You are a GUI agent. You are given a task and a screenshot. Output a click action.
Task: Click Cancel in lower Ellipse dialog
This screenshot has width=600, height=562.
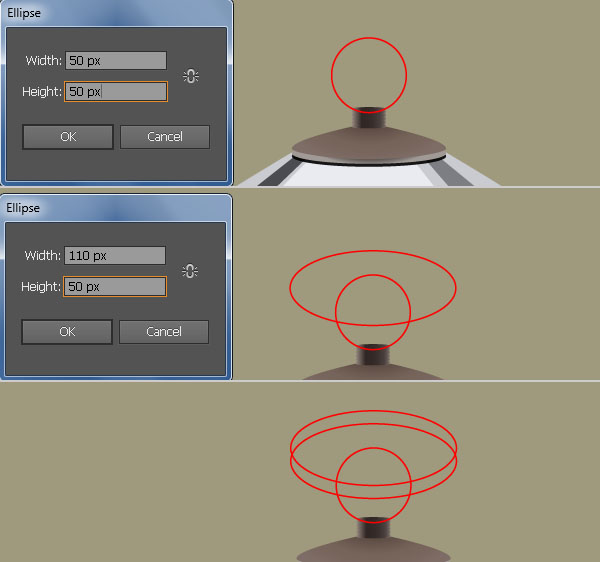164,332
